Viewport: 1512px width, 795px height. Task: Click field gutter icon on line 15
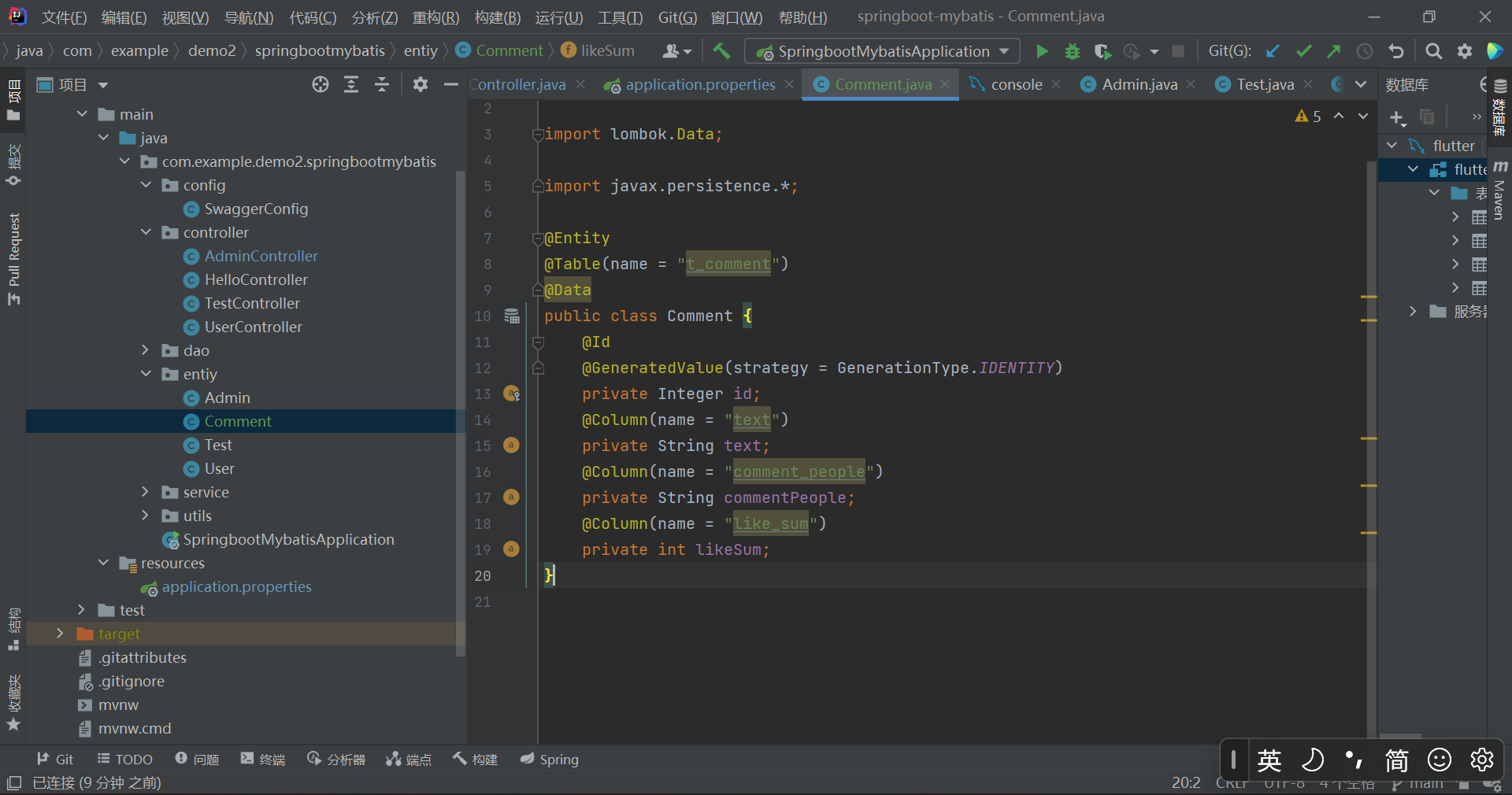click(x=511, y=446)
